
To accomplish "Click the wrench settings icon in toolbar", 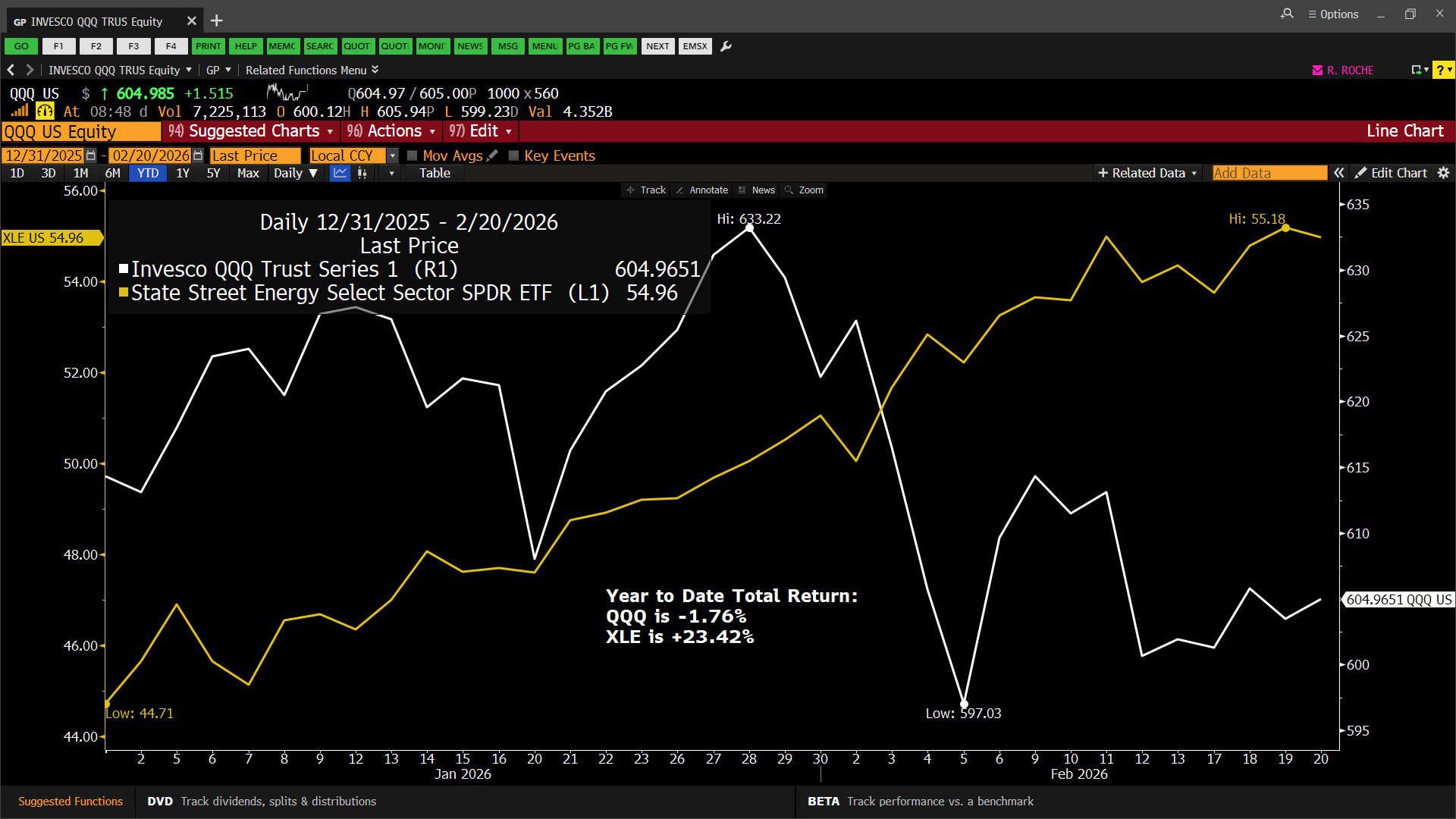I will (x=726, y=46).
